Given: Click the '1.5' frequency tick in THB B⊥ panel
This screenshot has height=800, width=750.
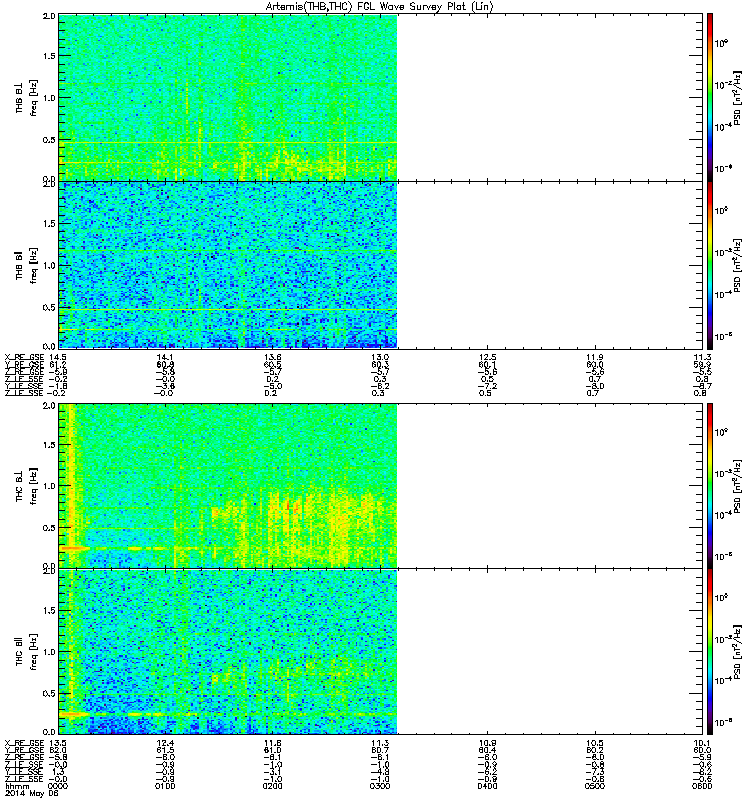Looking at the screenshot, I should (x=49, y=56).
